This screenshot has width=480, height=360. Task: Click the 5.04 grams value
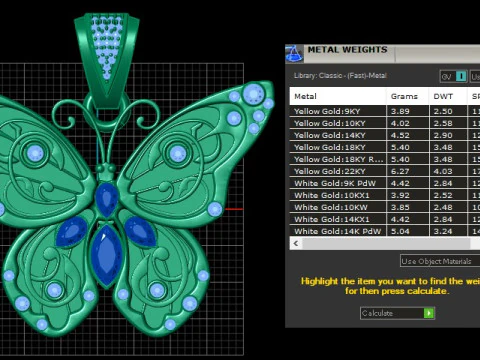click(400, 231)
